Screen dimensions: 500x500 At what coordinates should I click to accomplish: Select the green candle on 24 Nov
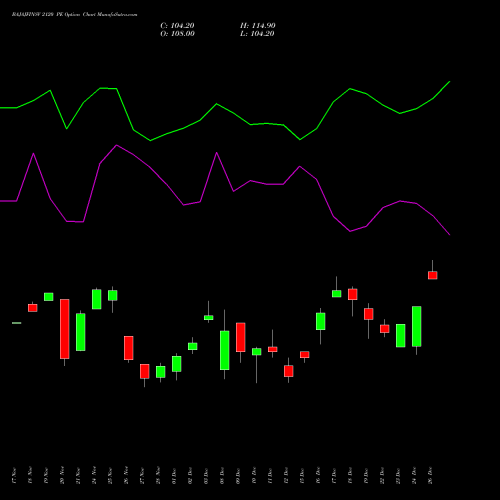[x=97, y=299]
